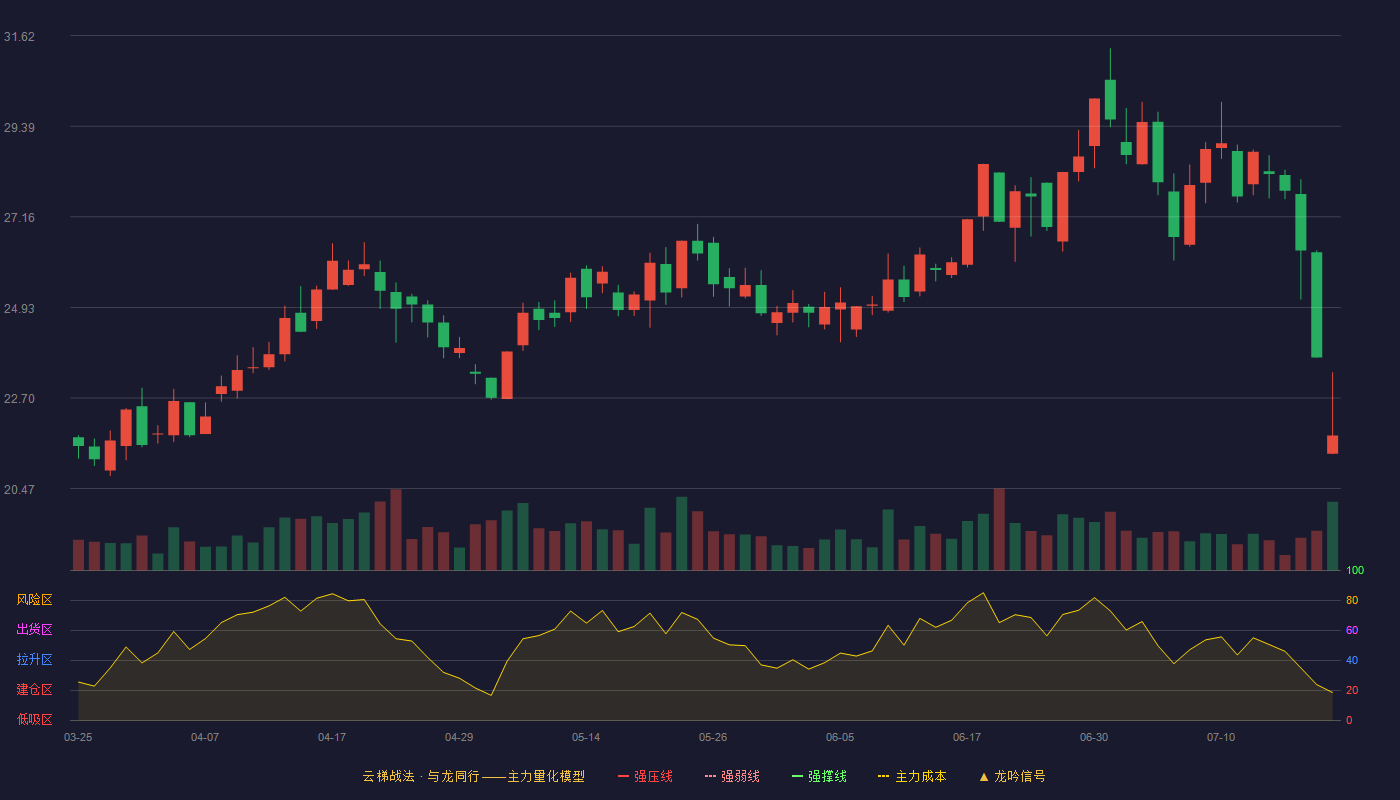Click the 20.47 price axis label
Viewport: 1400px width, 800px height.
(19, 490)
